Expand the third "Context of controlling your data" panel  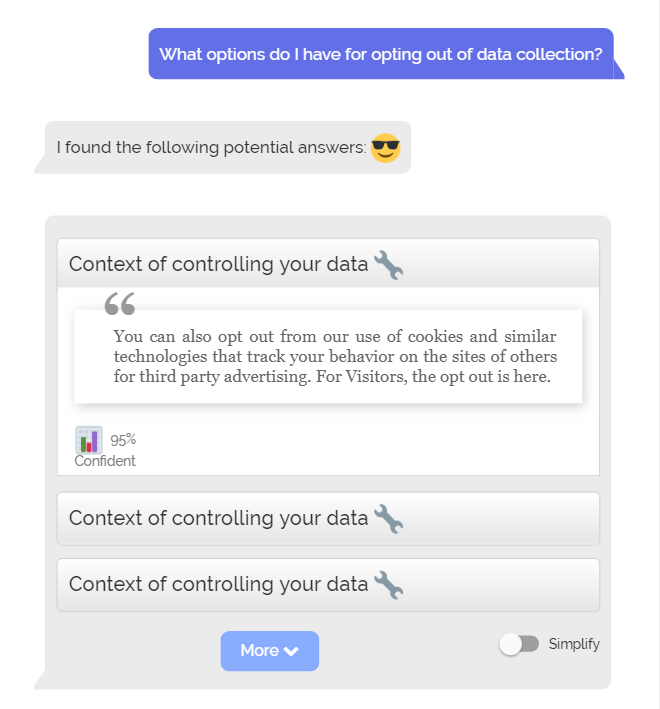[x=220, y=585]
